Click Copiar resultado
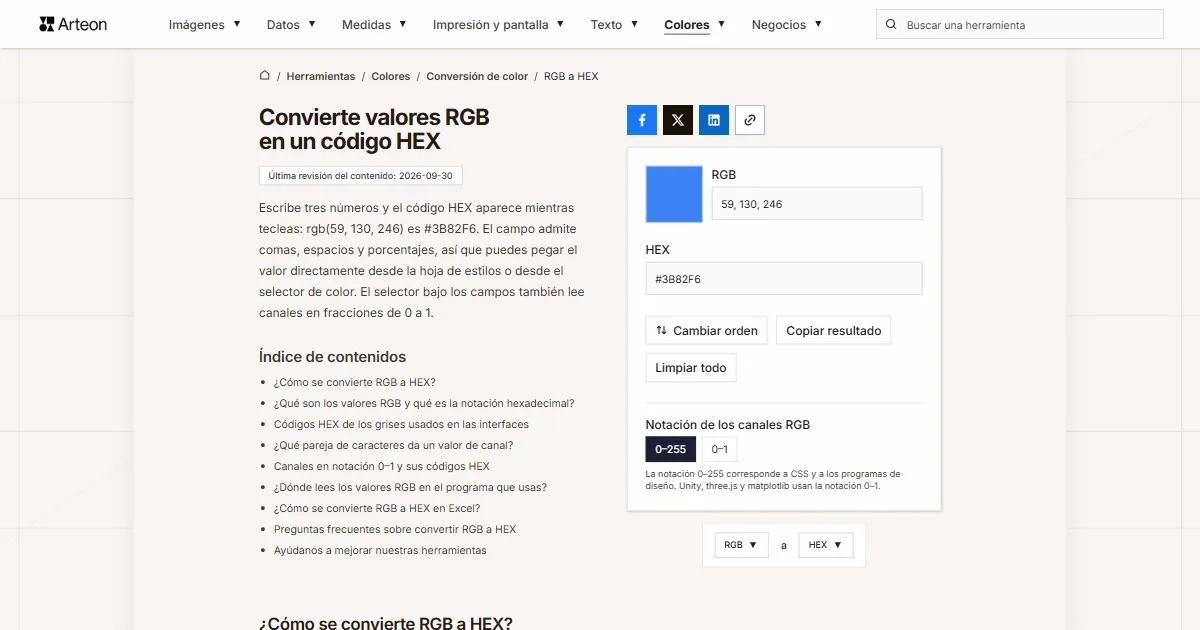The image size is (1200, 630). pyautogui.click(x=834, y=331)
